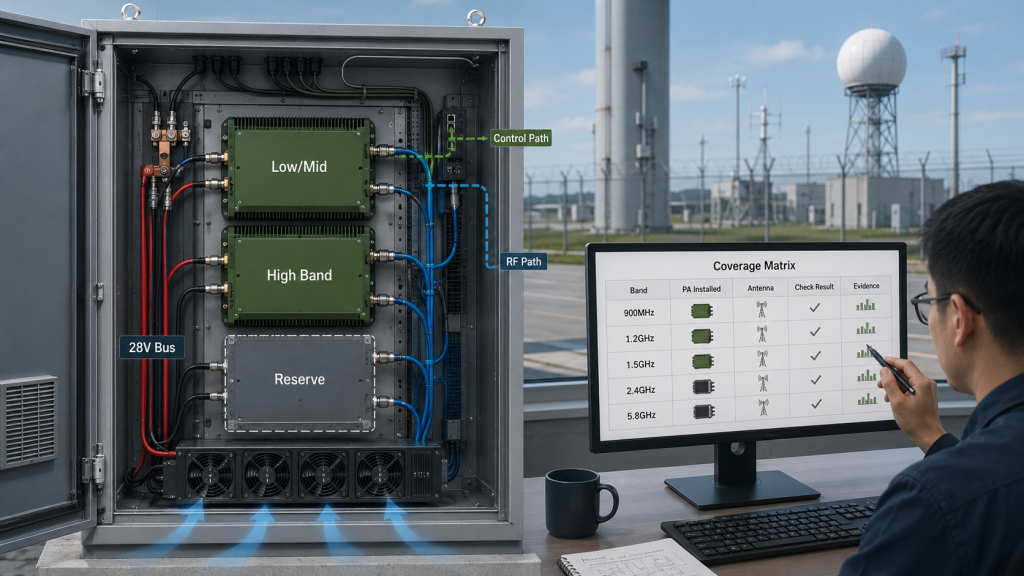
Task: Select the Low/Mid amplifier module
Action: coord(298,168)
